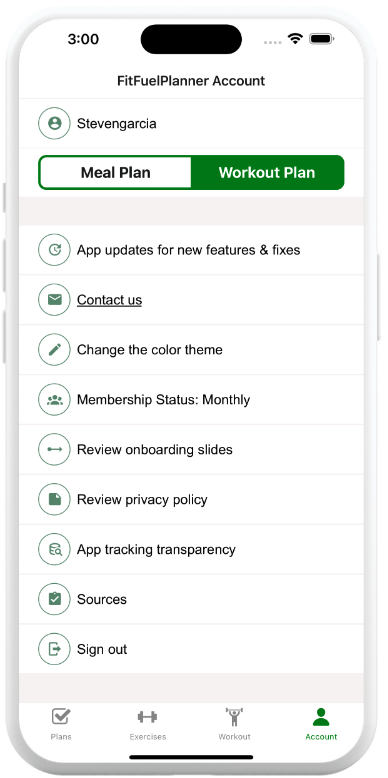Open Change the color theme option
This screenshot has width=388, height=778.
191,350
